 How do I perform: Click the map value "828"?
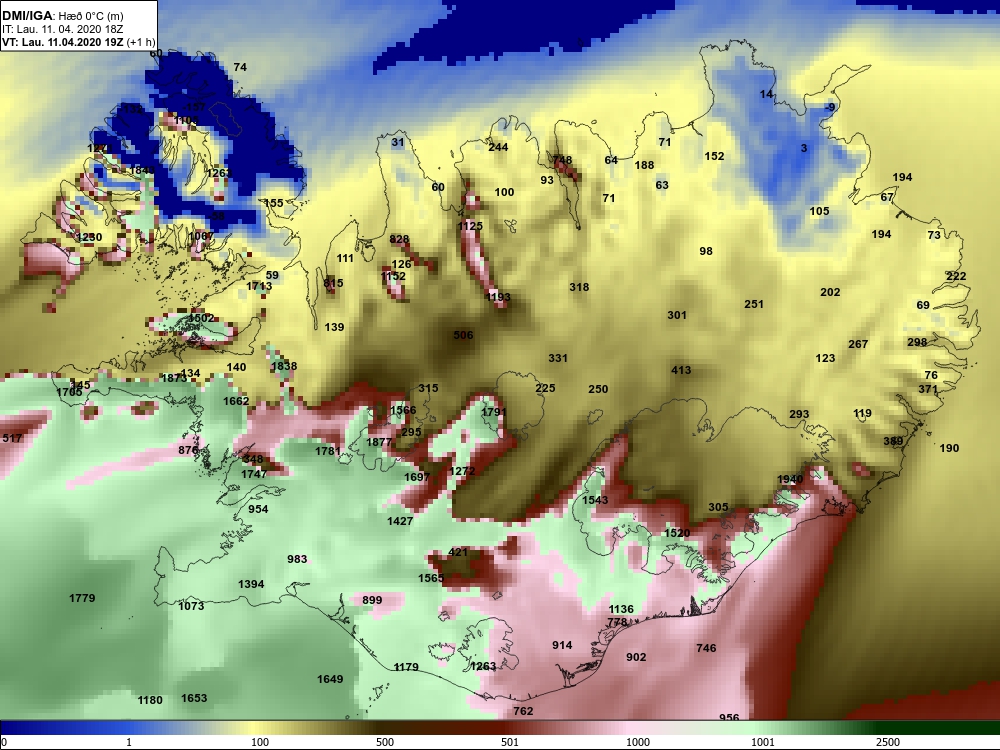click(x=399, y=240)
